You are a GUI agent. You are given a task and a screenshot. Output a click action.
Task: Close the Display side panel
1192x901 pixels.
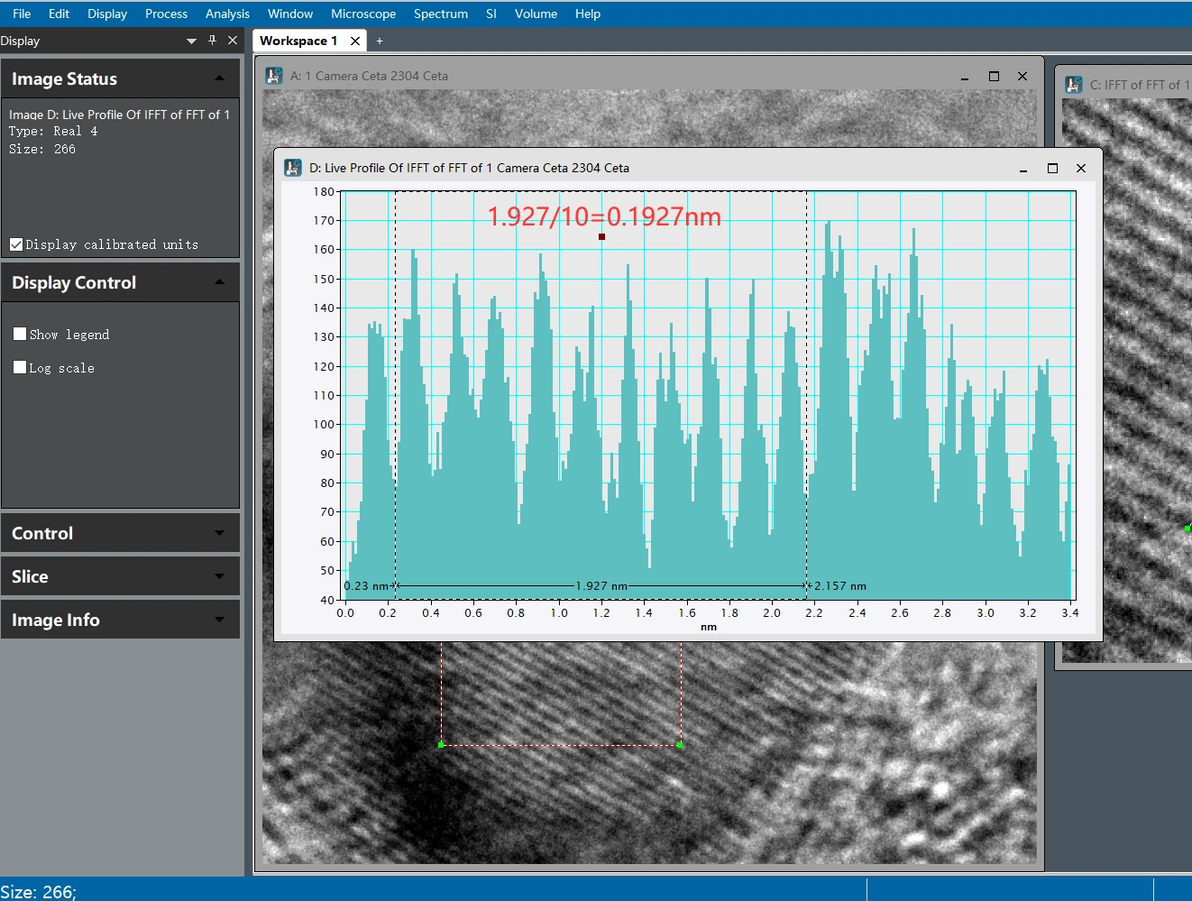coord(232,40)
